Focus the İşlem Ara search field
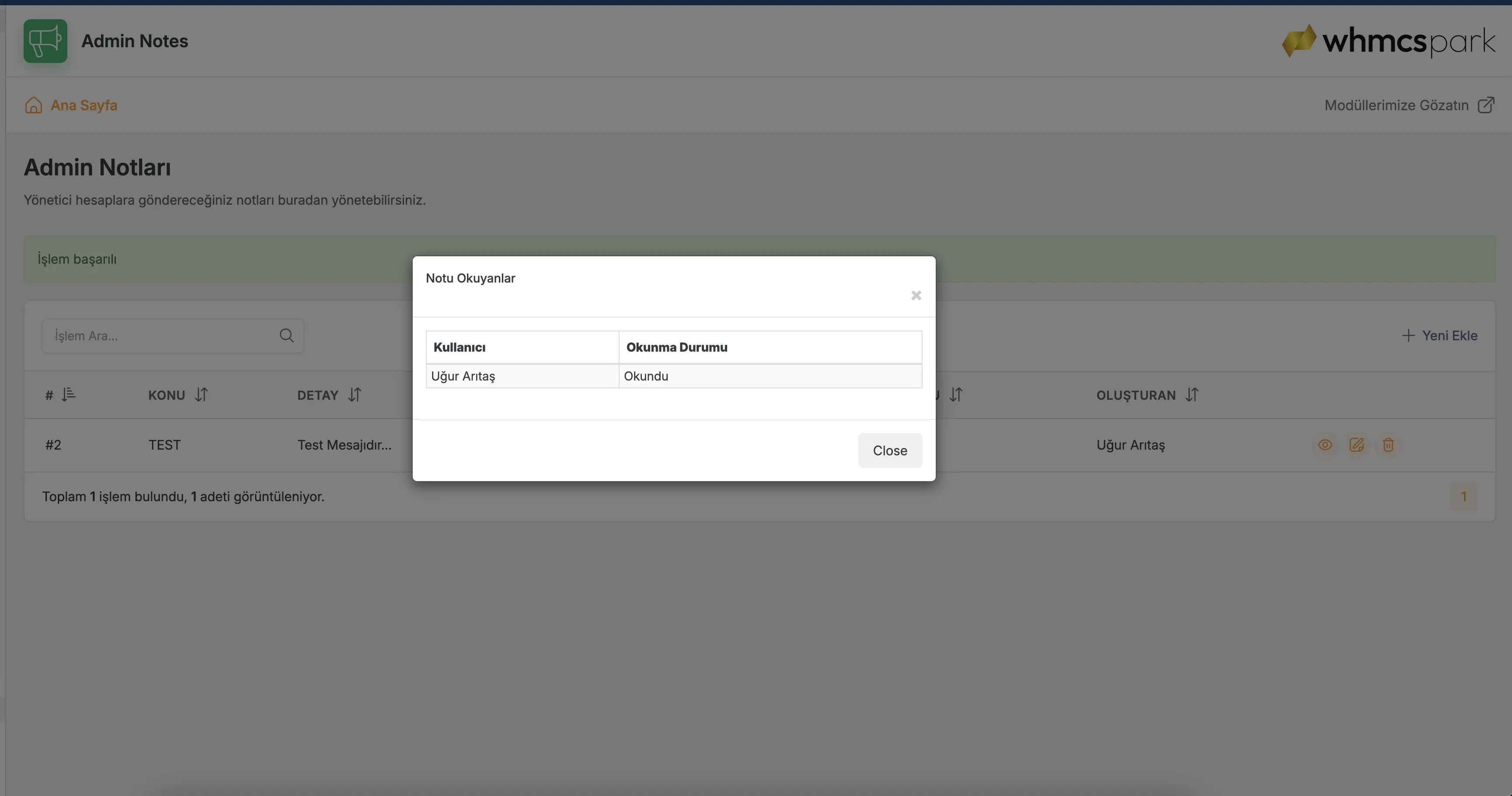This screenshot has height=796, width=1512. tap(173, 336)
